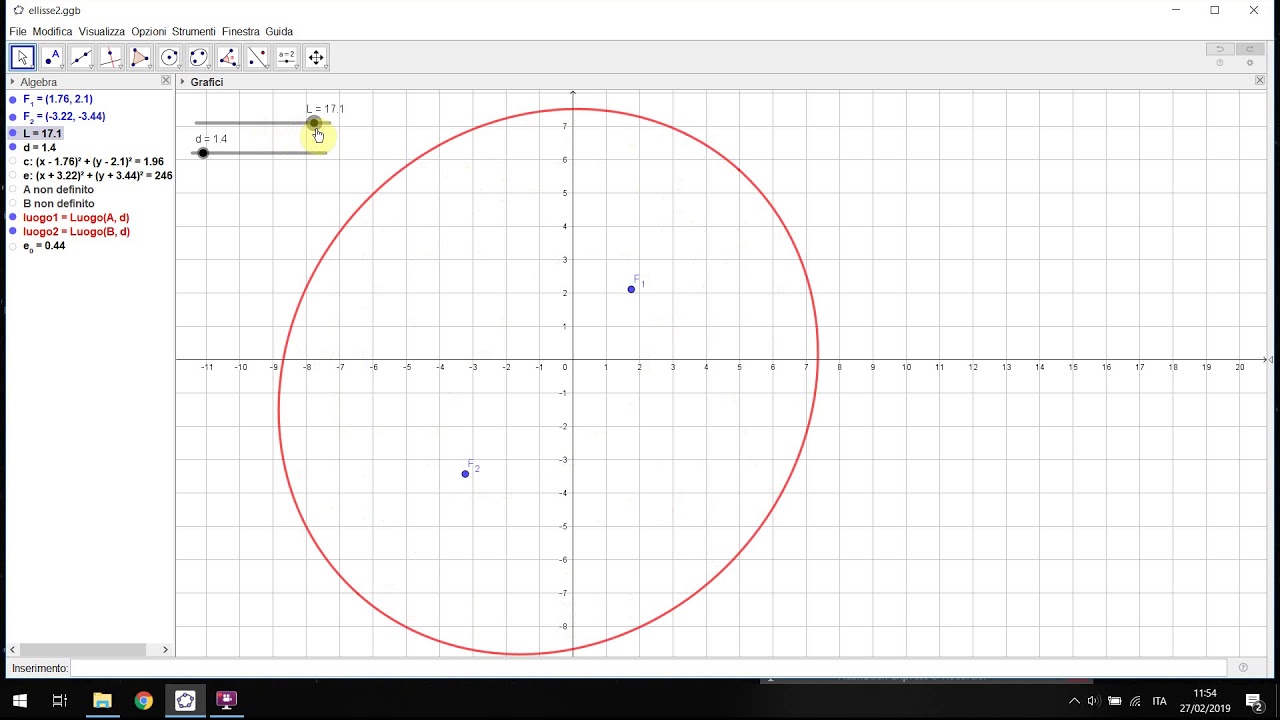Open the Visualizza menu
This screenshot has width=1280, height=720.
pos(102,32)
